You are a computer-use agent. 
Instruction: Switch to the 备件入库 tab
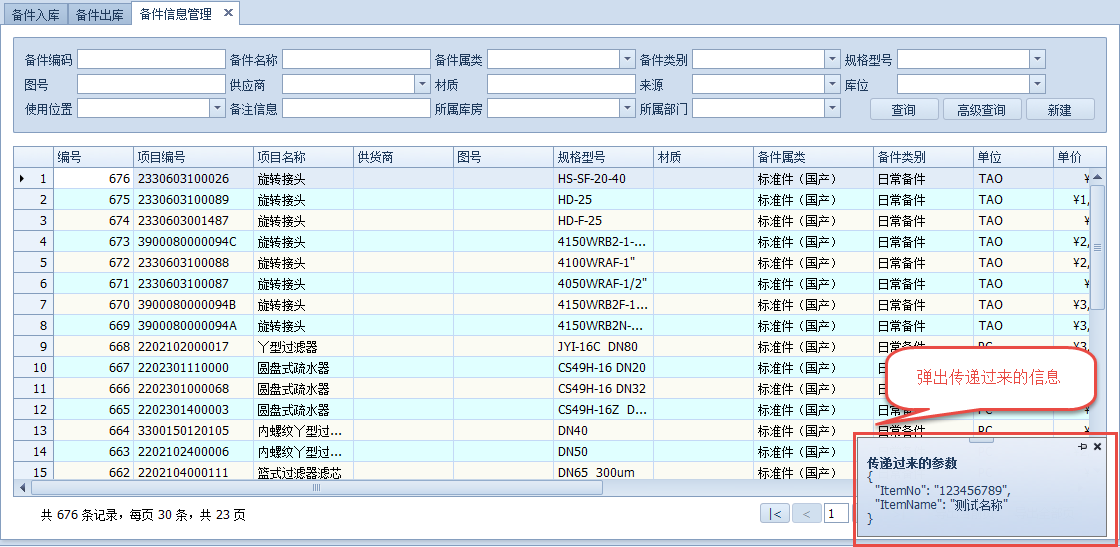click(35, 15)
